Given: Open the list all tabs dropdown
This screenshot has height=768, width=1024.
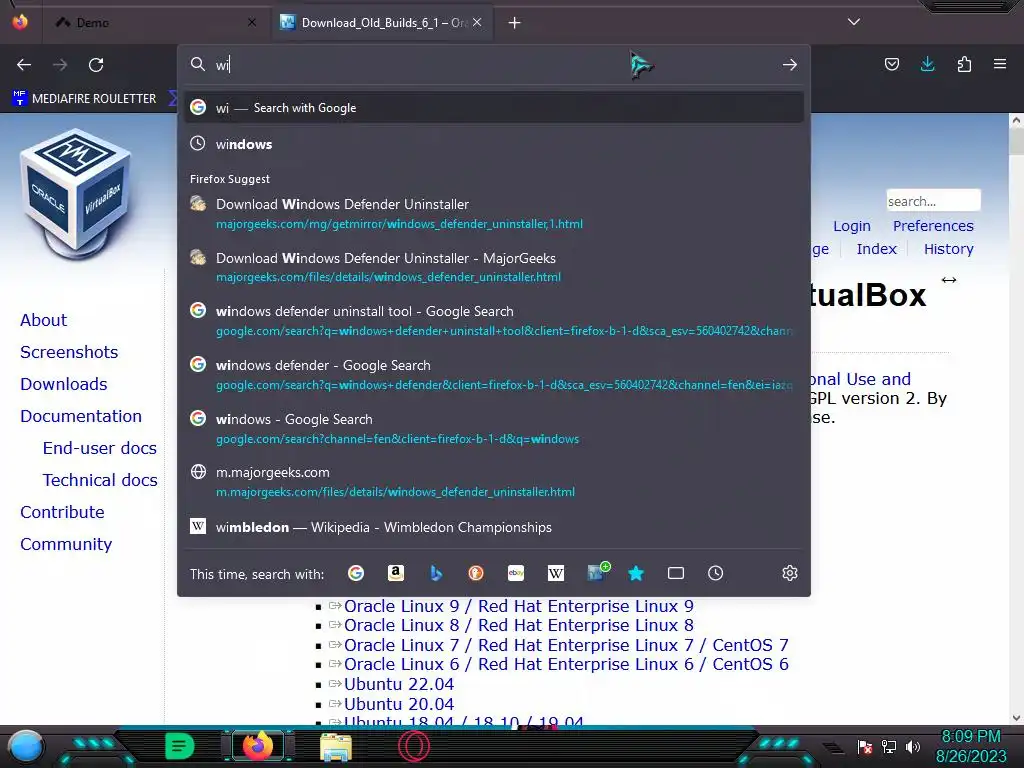Looking at the screenshot, I should point(854,22).
